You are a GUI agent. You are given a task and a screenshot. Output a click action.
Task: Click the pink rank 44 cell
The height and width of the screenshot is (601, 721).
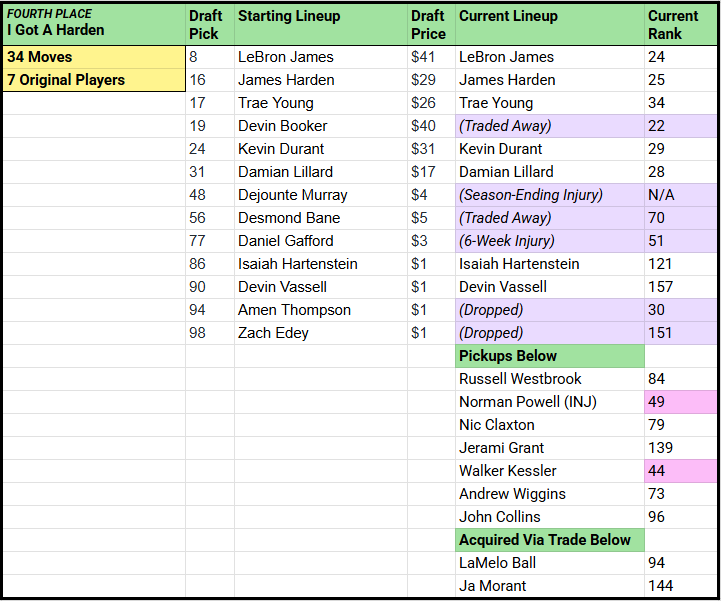pos(681,471)
